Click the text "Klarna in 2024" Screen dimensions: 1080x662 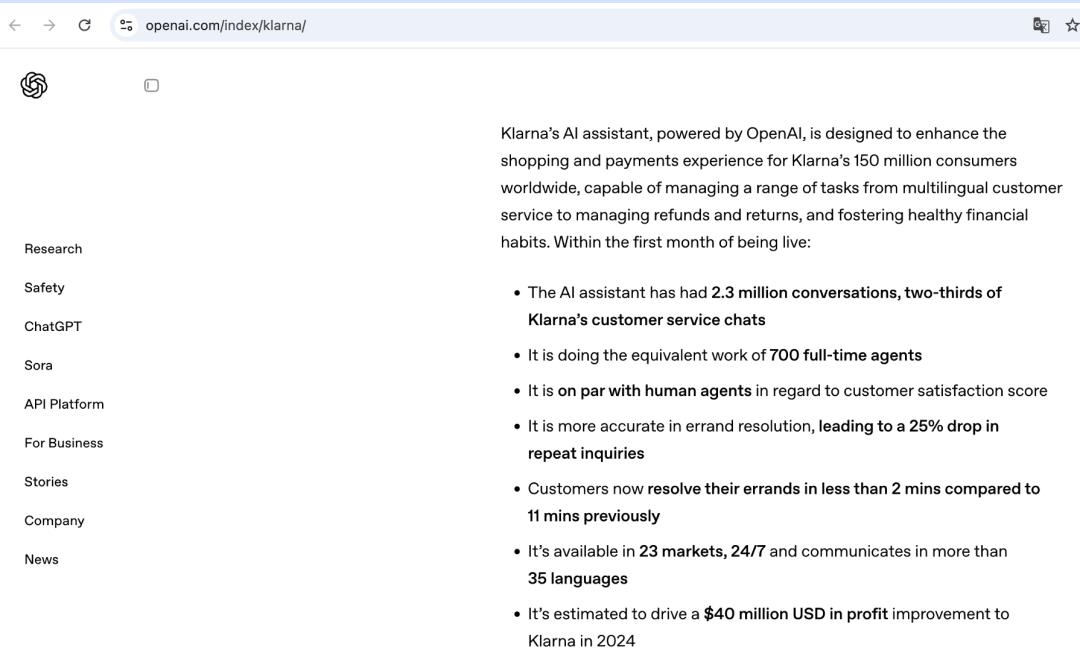point(581,641)
